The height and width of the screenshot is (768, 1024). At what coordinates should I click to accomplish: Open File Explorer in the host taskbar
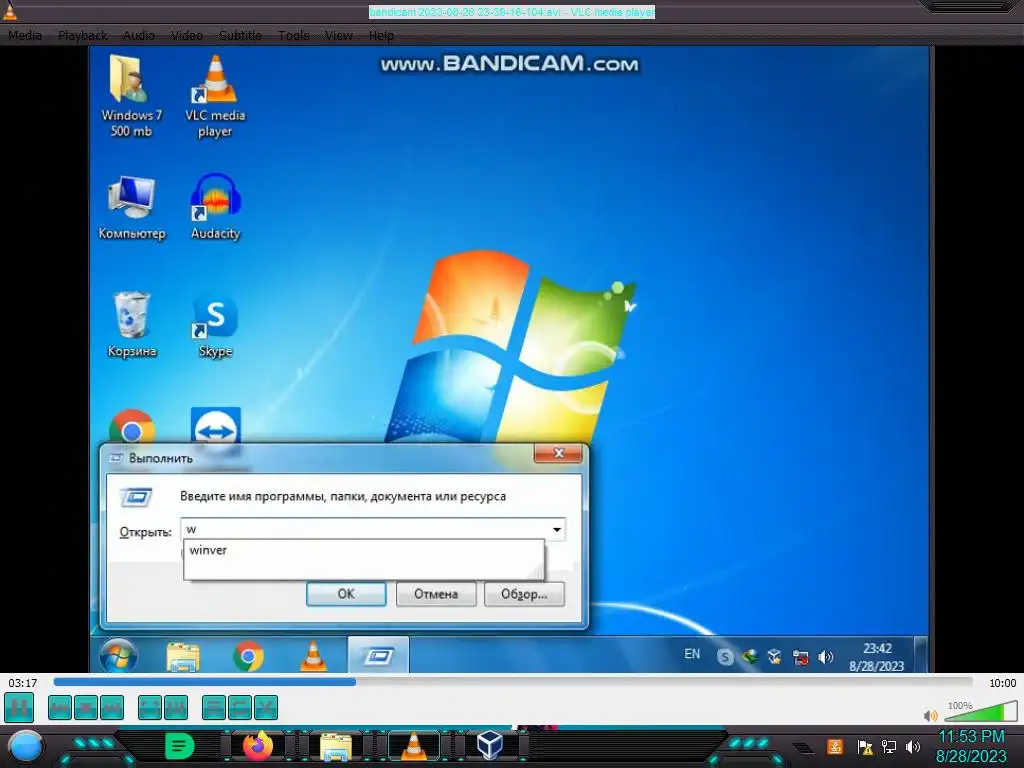coord(336,747)
